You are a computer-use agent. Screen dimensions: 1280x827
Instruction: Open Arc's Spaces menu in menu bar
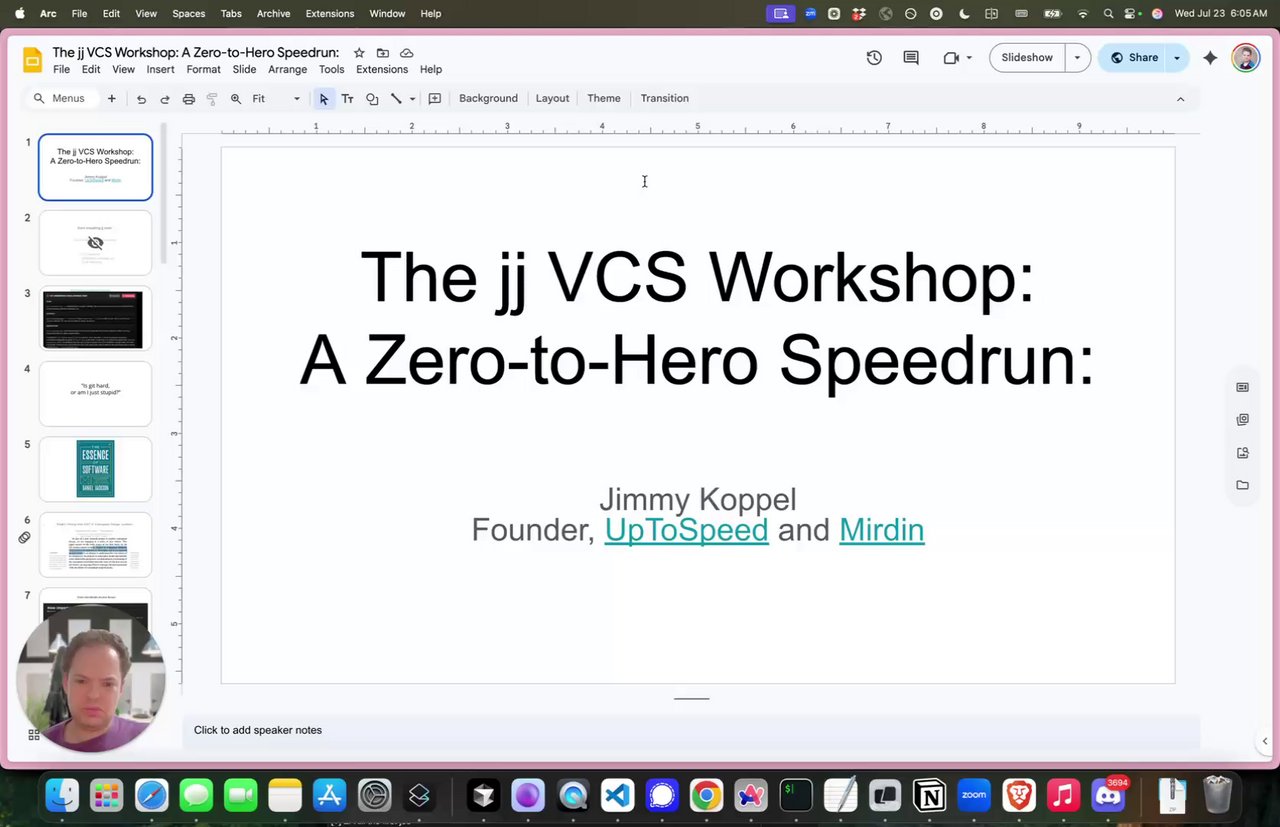(x=188, y=14)
